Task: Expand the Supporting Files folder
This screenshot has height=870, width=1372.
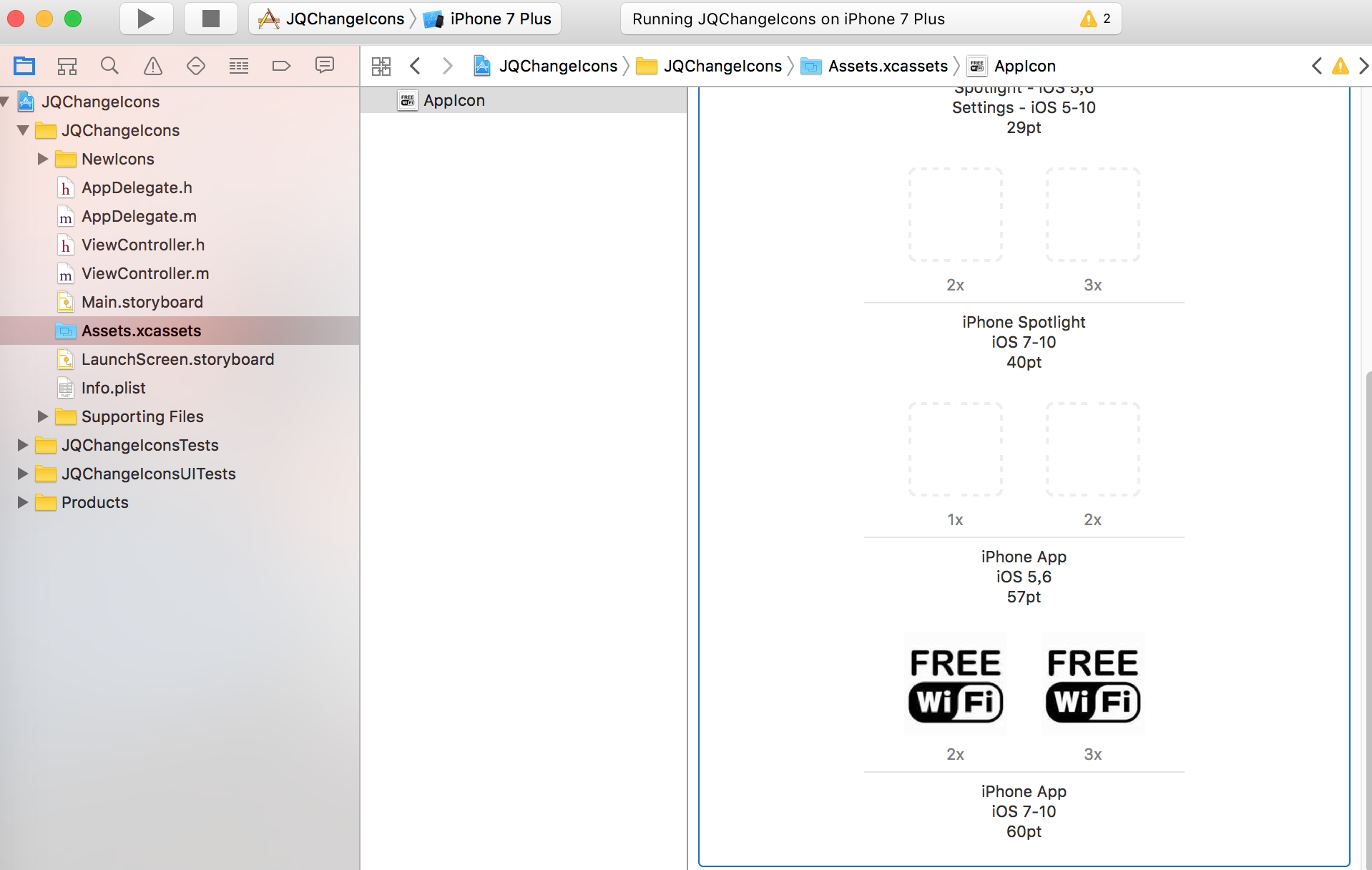Action: point(42,416)
